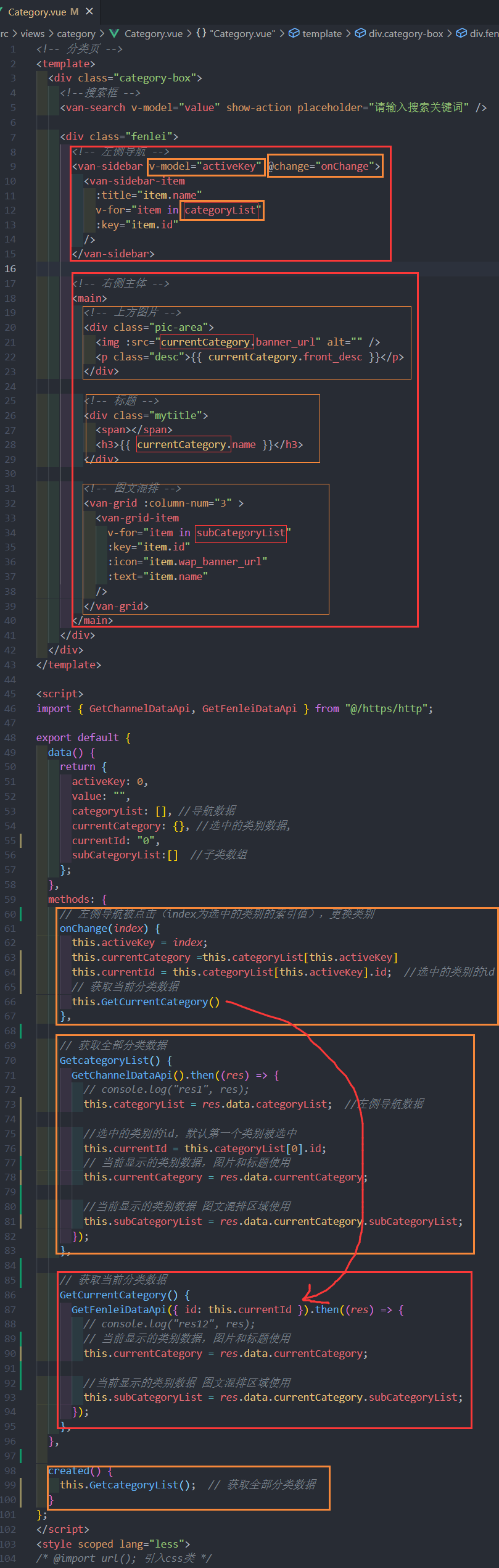Click 'this.categoryList[0].id;' on line 76
The image size is (499, 1568).
point(255,1149)
